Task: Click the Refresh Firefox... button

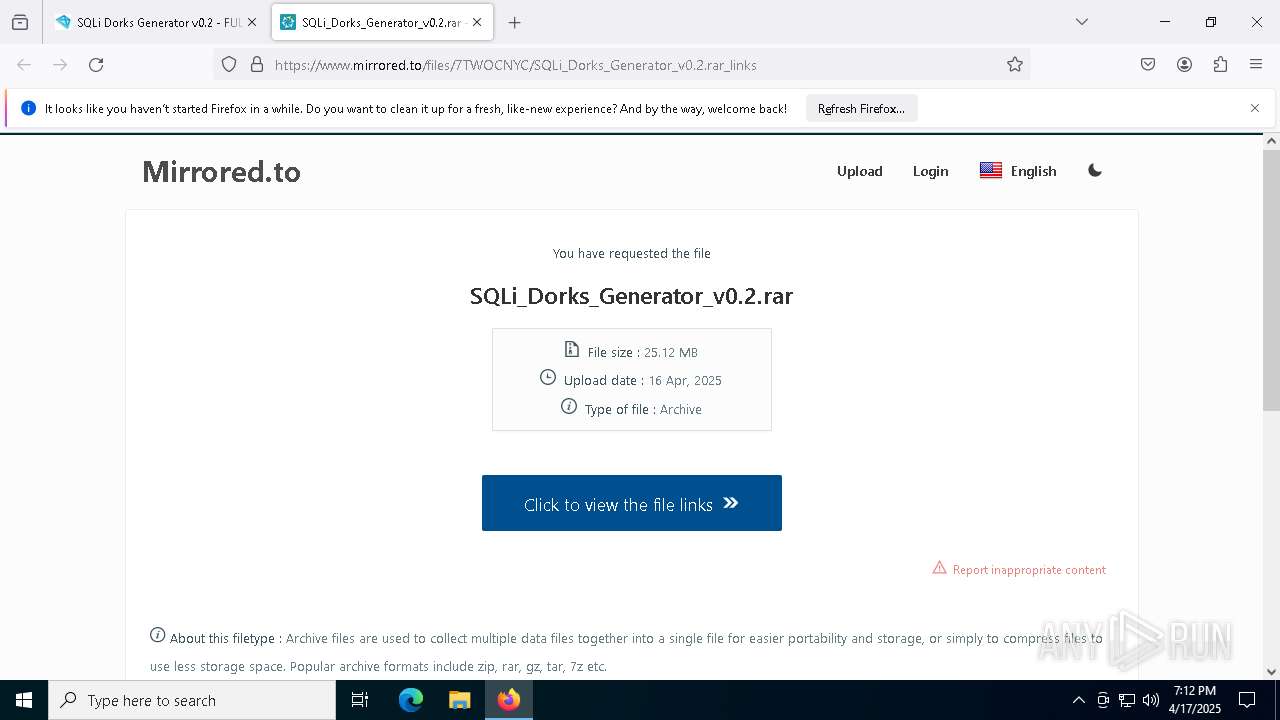Action: pyautogui.click(x=861, y=108)
